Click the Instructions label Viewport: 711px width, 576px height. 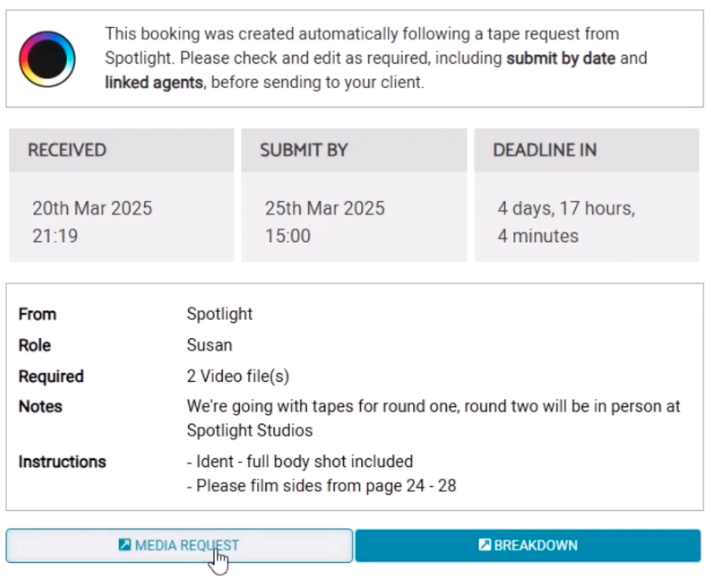pos(62,462)
